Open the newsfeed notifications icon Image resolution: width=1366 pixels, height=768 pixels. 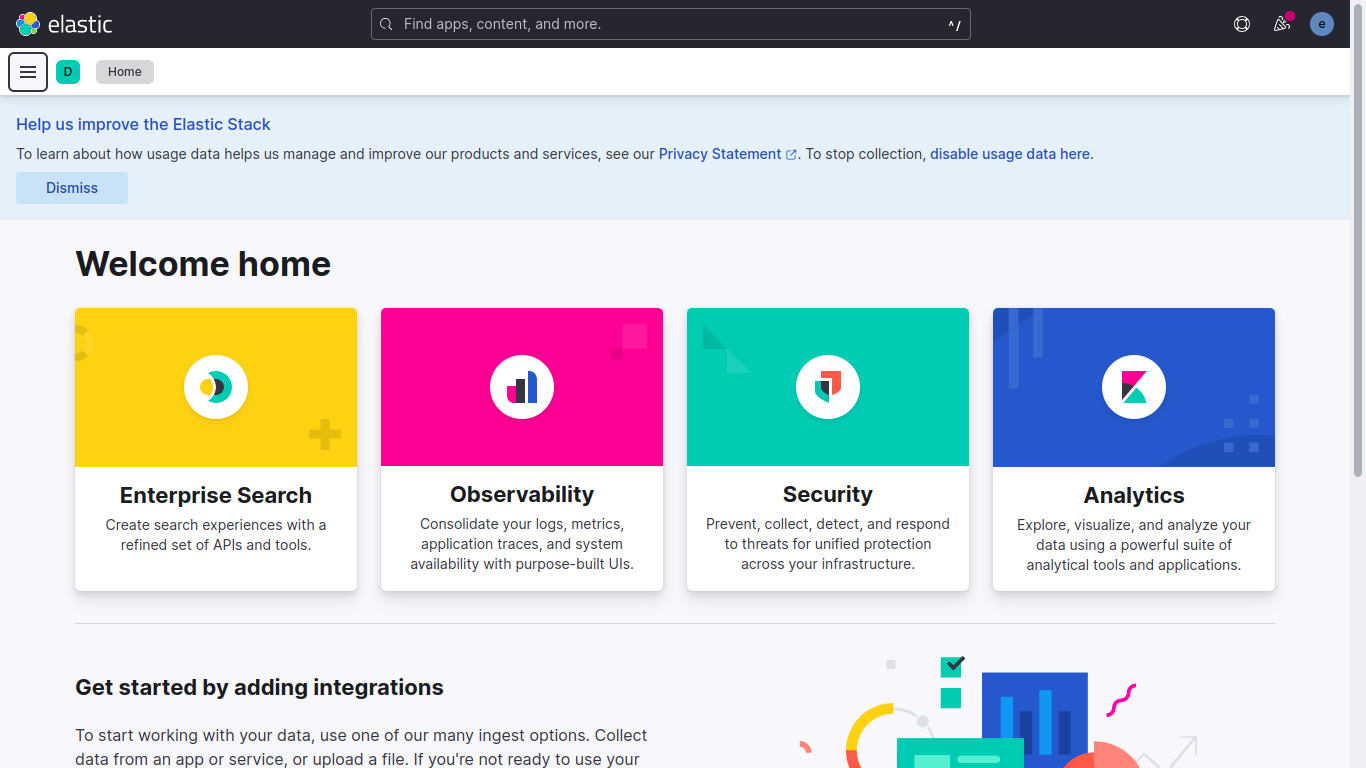[1282, 24]
